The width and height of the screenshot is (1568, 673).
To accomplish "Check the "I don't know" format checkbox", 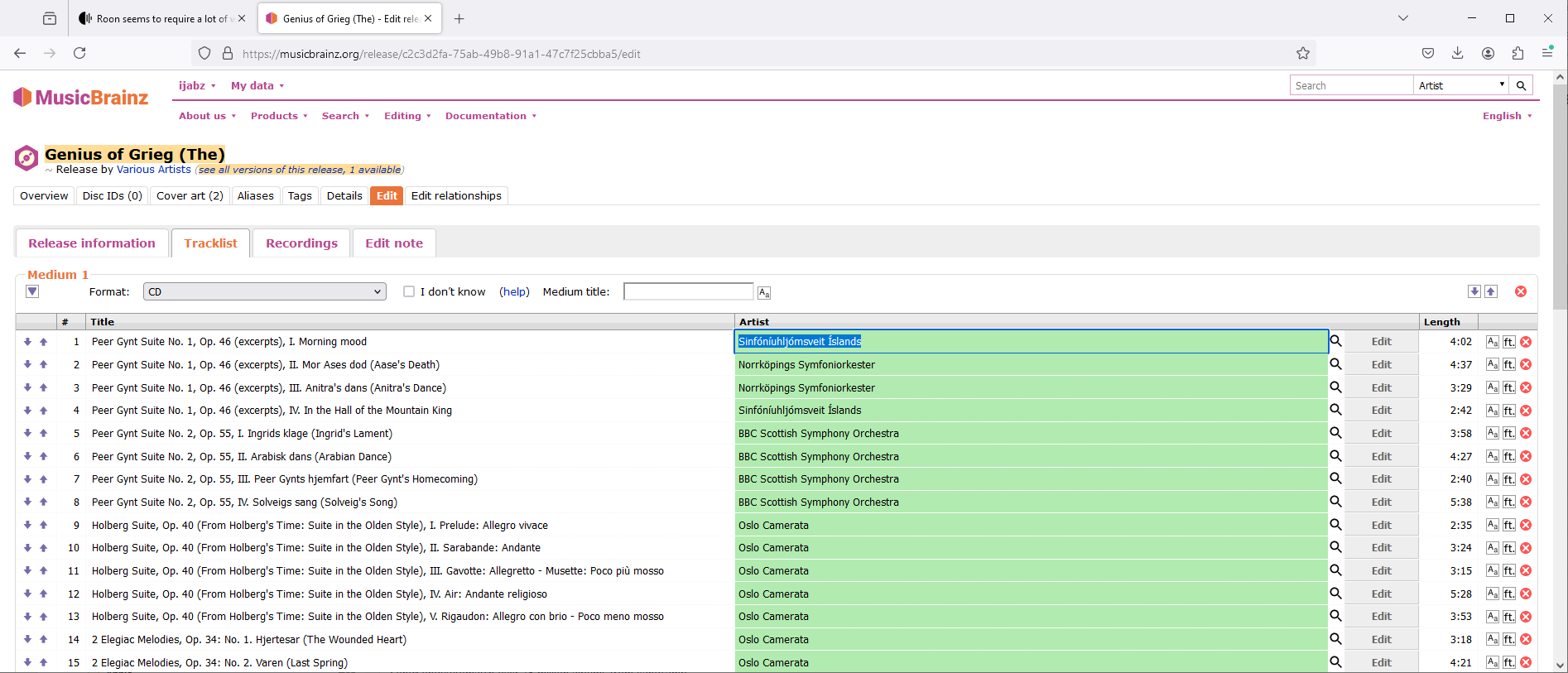I will tap(409, 291).
